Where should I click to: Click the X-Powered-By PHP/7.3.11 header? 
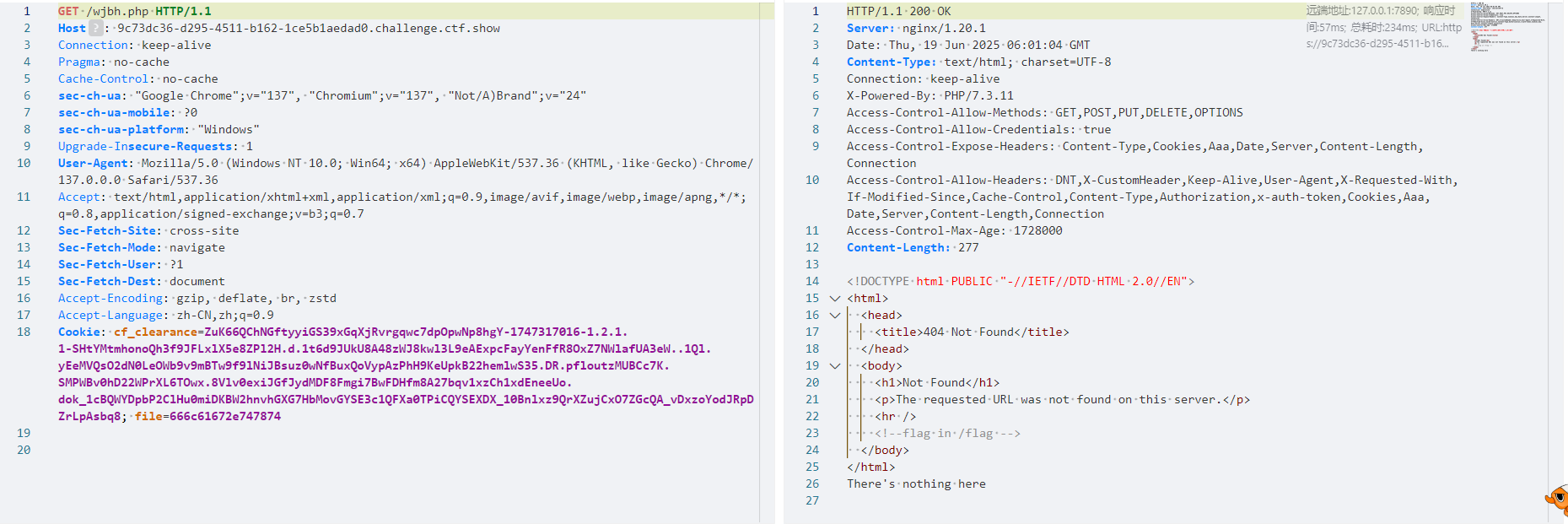[x=929, y=95]
